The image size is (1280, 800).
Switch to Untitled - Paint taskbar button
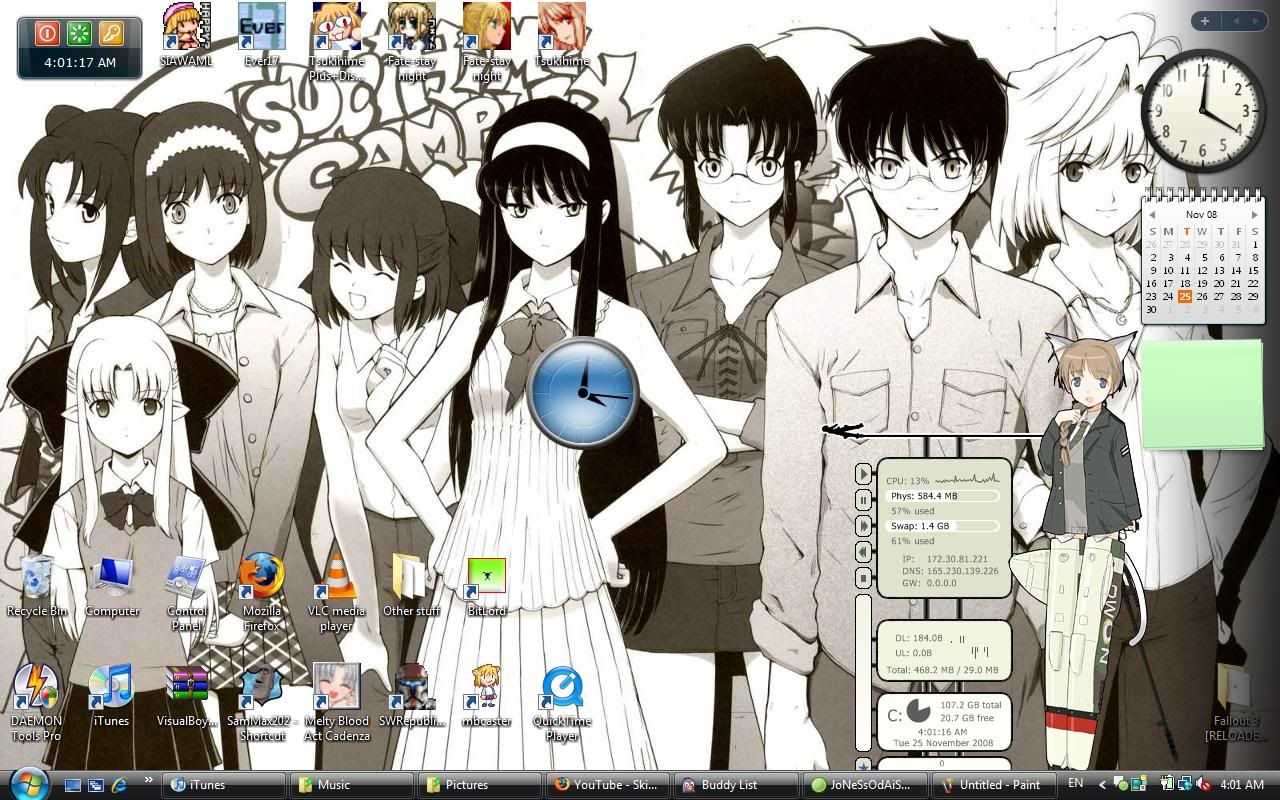click(995, 785)
